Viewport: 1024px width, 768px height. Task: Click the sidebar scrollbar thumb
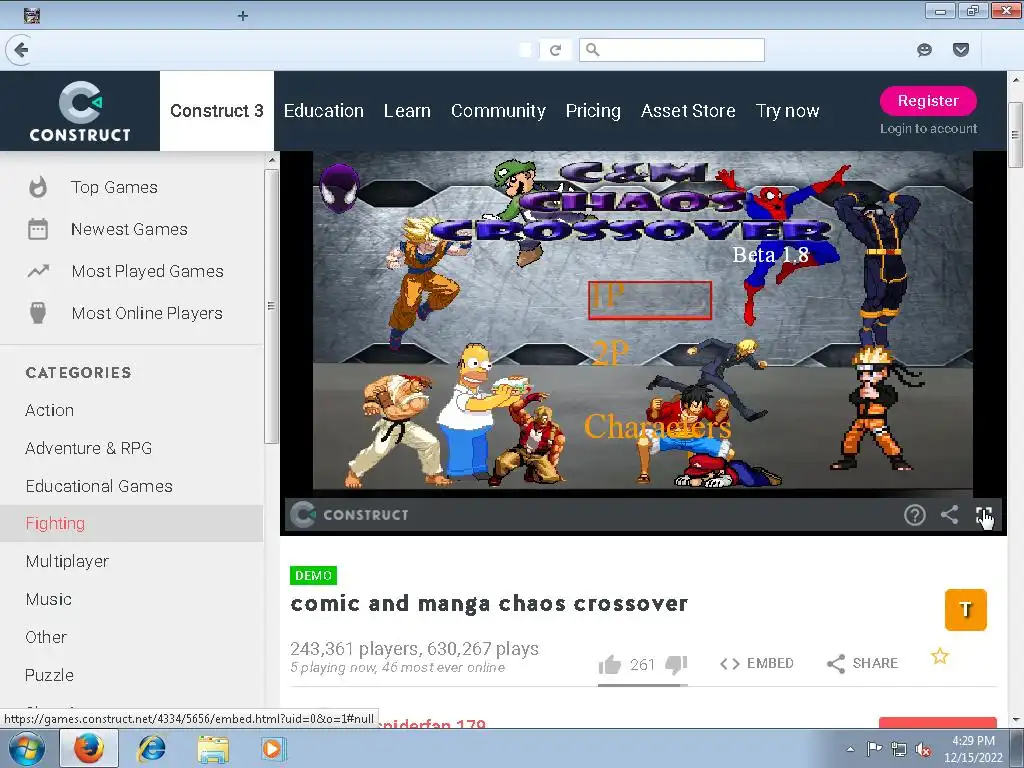pyautogui.click(x=272, y=306)
